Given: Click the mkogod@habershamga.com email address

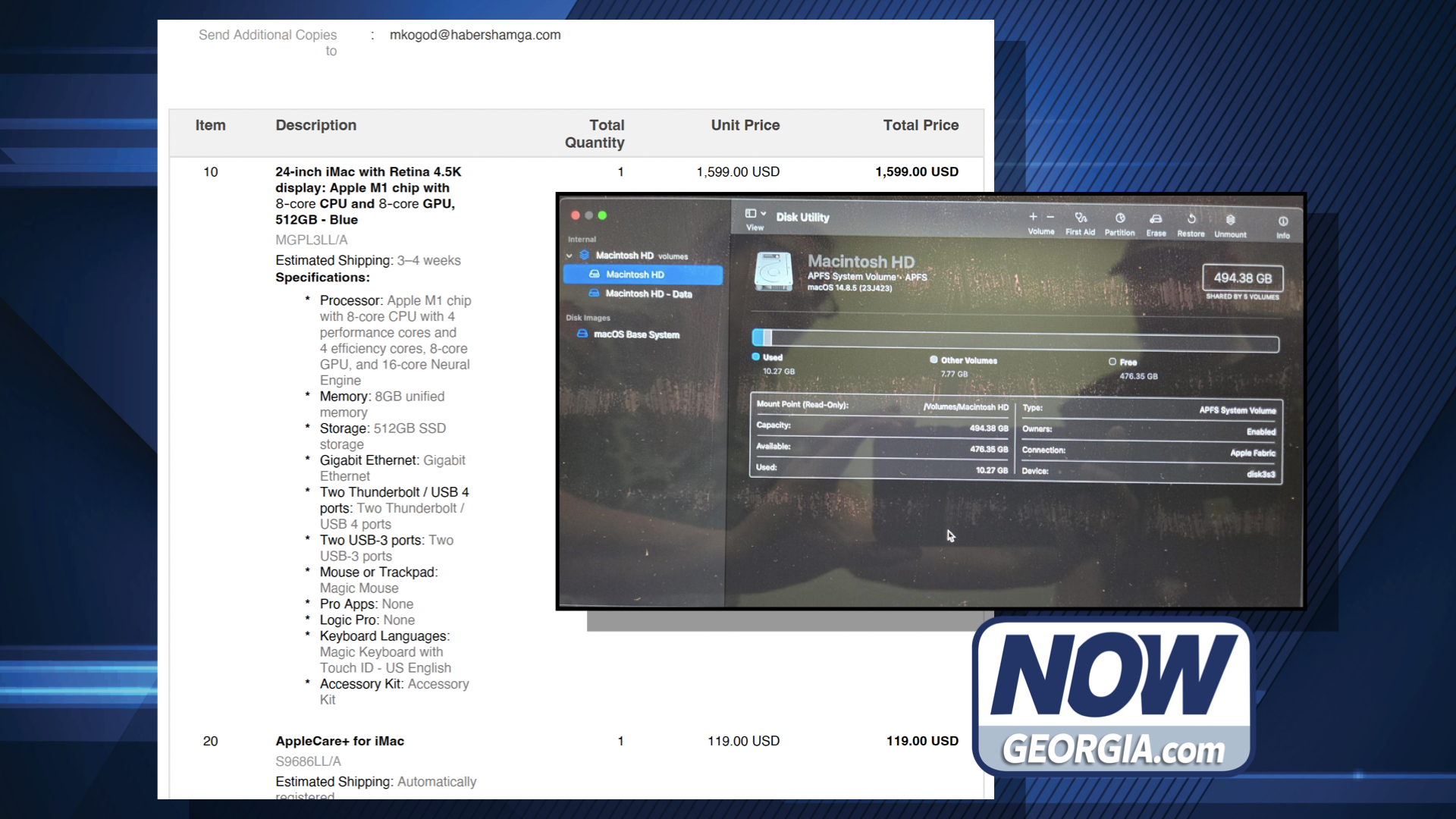Looking at the screenshot, I should [x=475, y=35].
